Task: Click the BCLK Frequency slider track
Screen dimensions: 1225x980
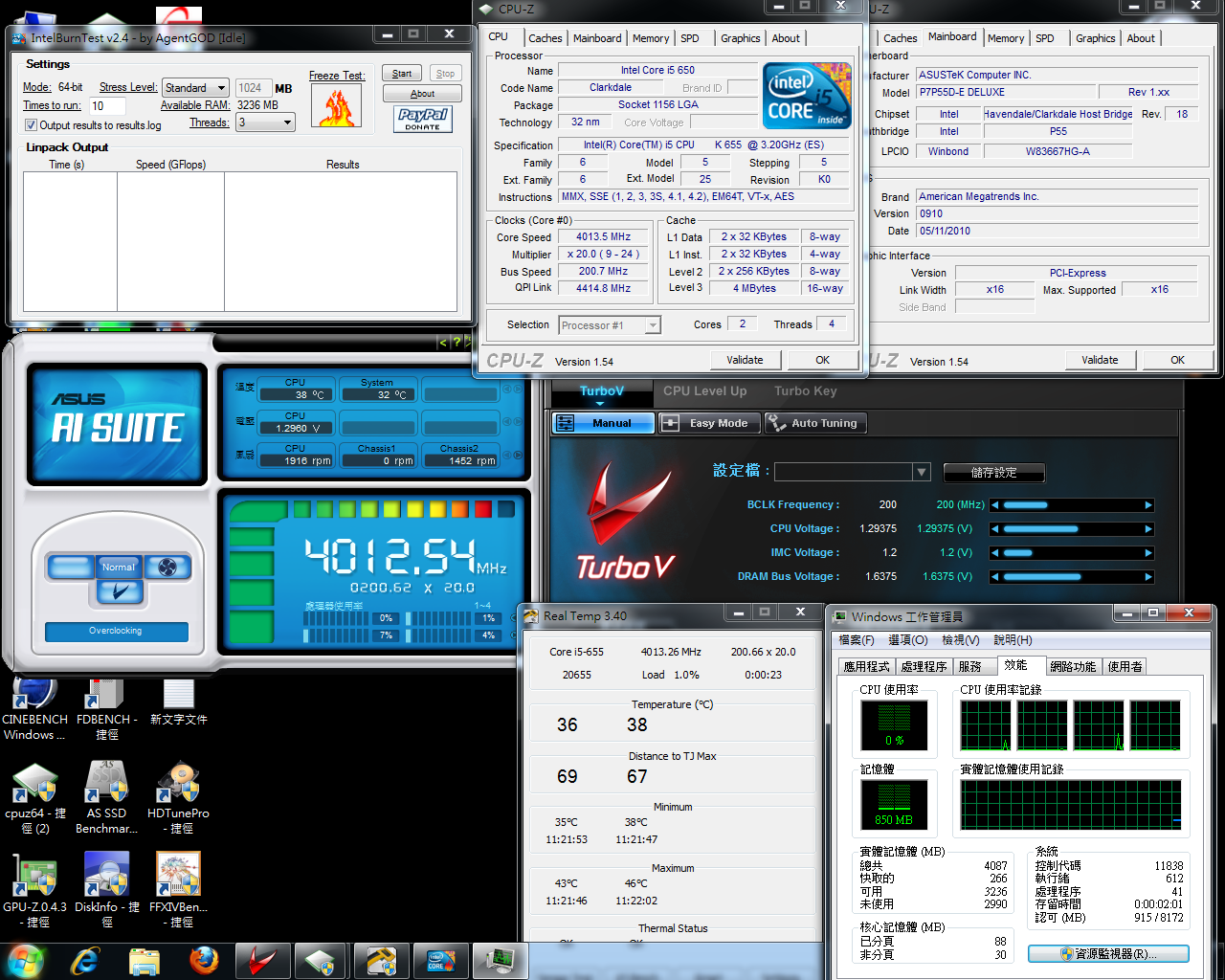Action: 1072,505
